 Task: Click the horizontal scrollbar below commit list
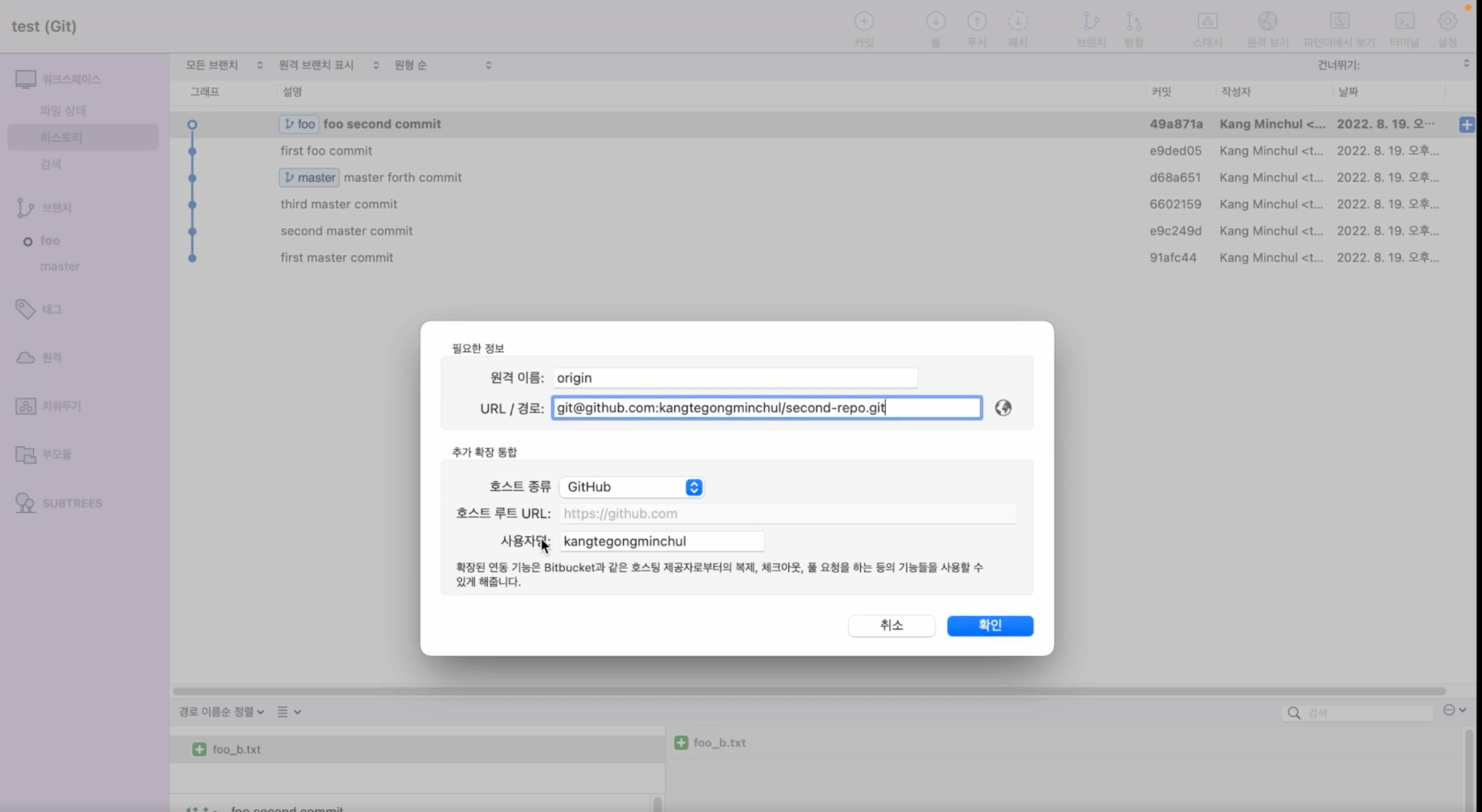(x=809, y=690)
